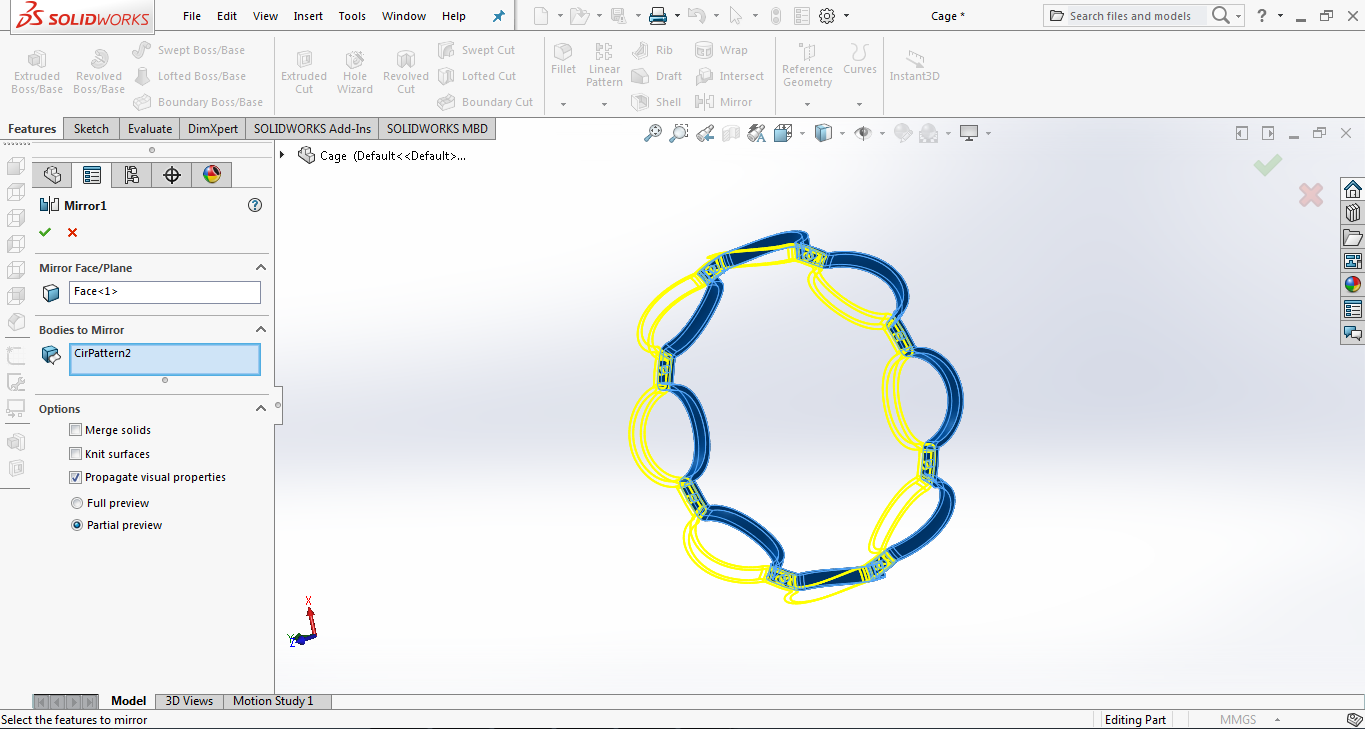Click the Face<1> mirror plane selection box
The image size is (1365, 729).
click(165, 292)
